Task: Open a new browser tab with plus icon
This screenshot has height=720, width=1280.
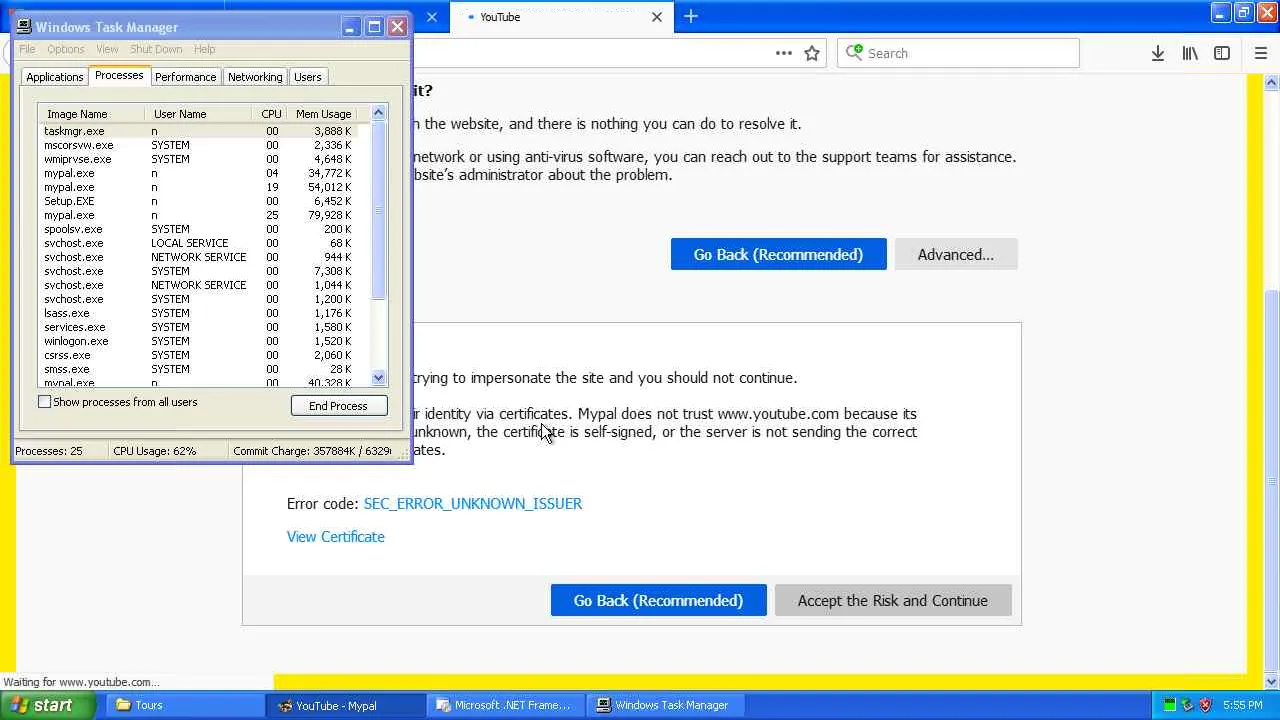Action: coord(691,16)
